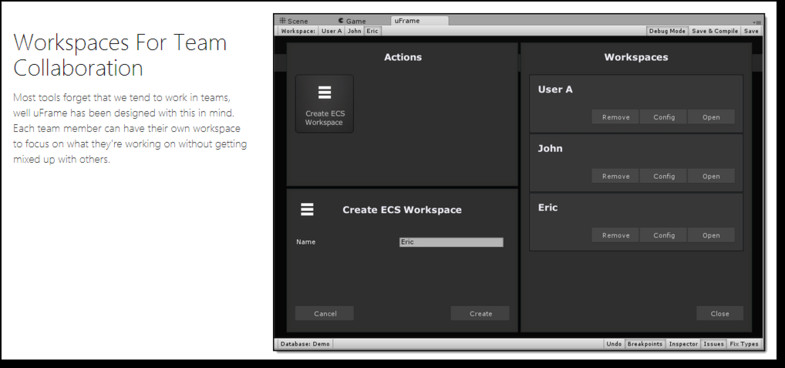Switch to the Scene tab
This screenshot has width=785, height=368.
(294, 21)
